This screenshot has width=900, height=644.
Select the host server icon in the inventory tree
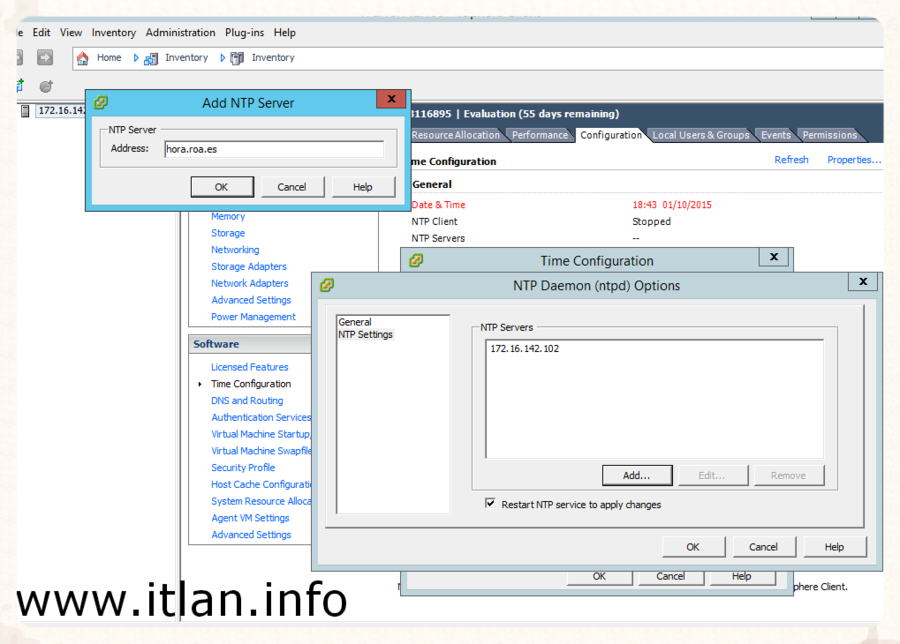click(25, 110)
